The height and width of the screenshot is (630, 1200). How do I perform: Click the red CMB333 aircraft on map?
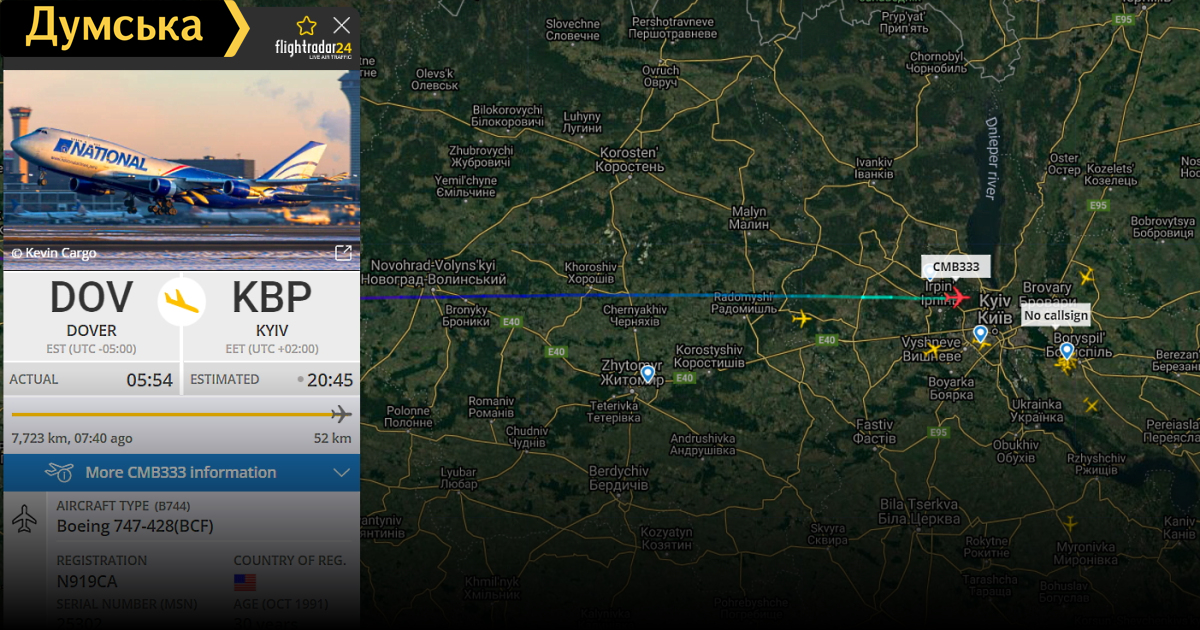tap(957, 297)
